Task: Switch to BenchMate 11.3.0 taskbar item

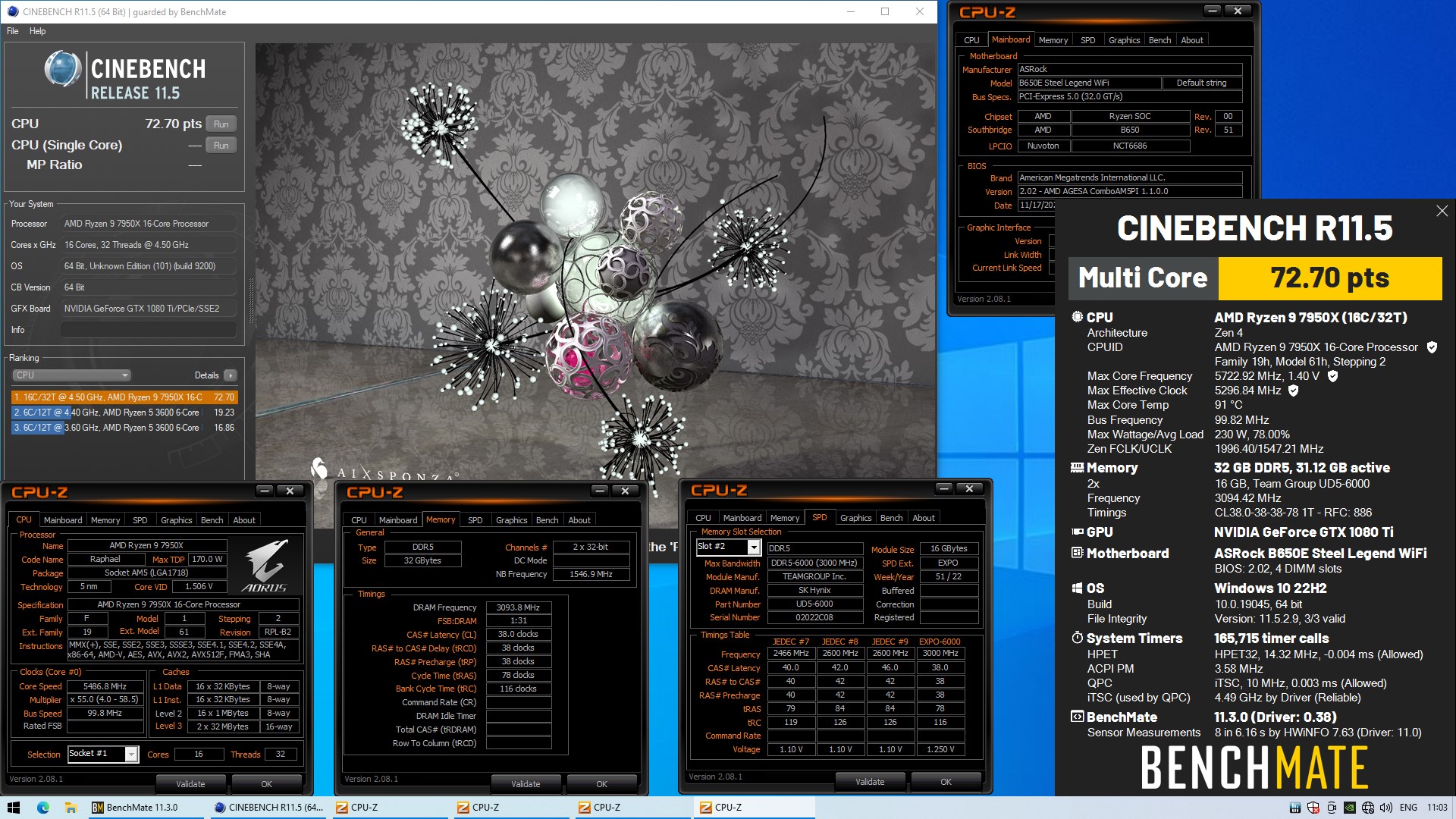Action: (x=147, y=808)
